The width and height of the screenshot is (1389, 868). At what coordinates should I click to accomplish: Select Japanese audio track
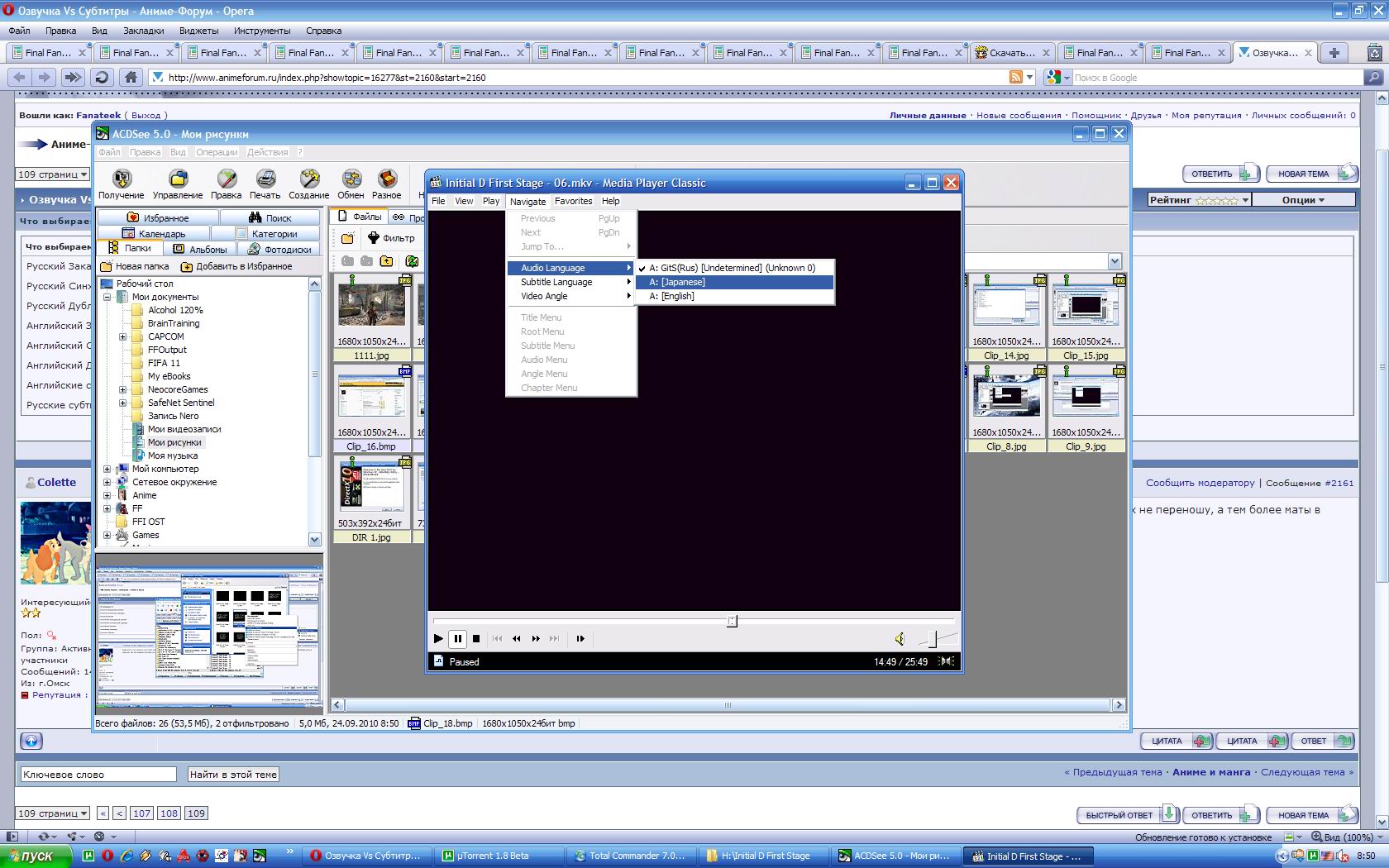click(735, 282)
